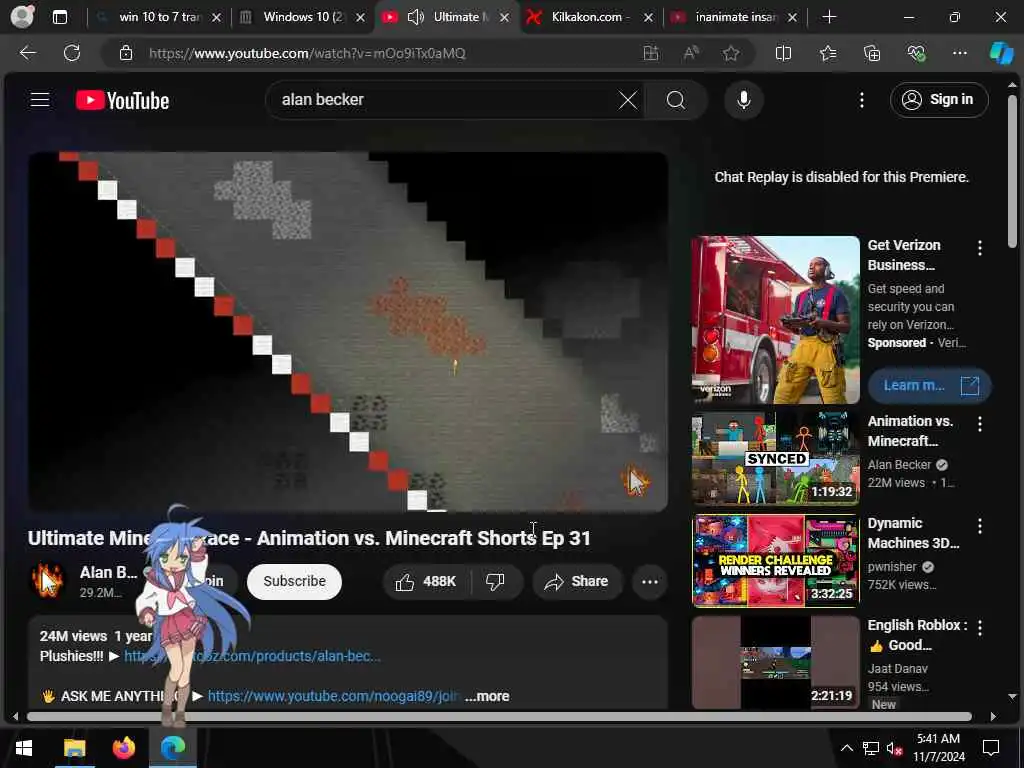Expand description with ...more
This screenshot has width=1024, height=768.
[487, 696]
